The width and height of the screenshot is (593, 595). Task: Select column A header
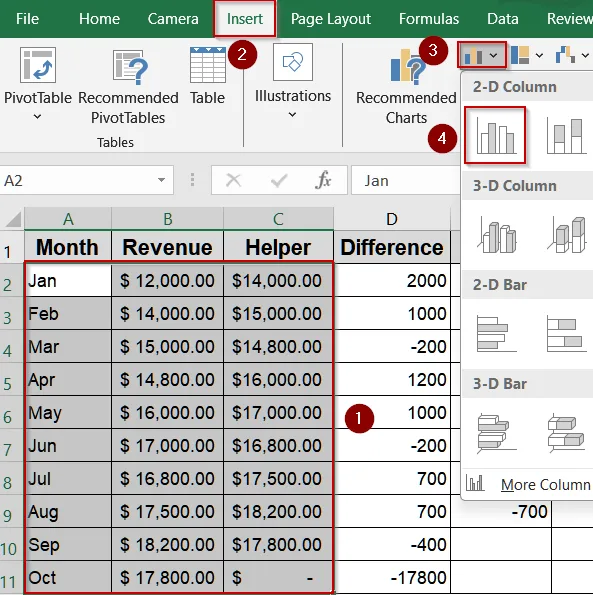click(x=68, y=219)
